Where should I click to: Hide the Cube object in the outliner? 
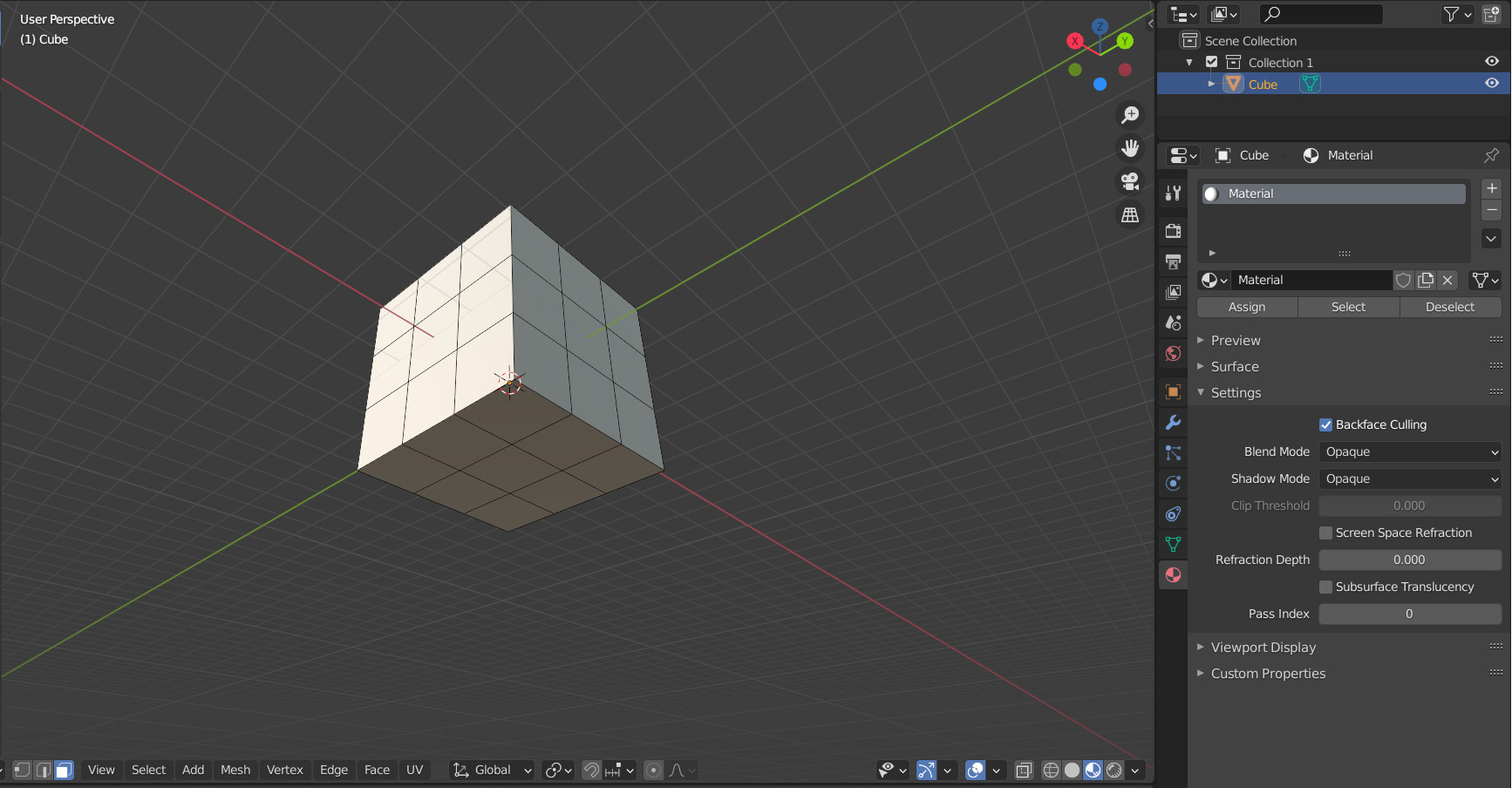(x=1491, y=83)
